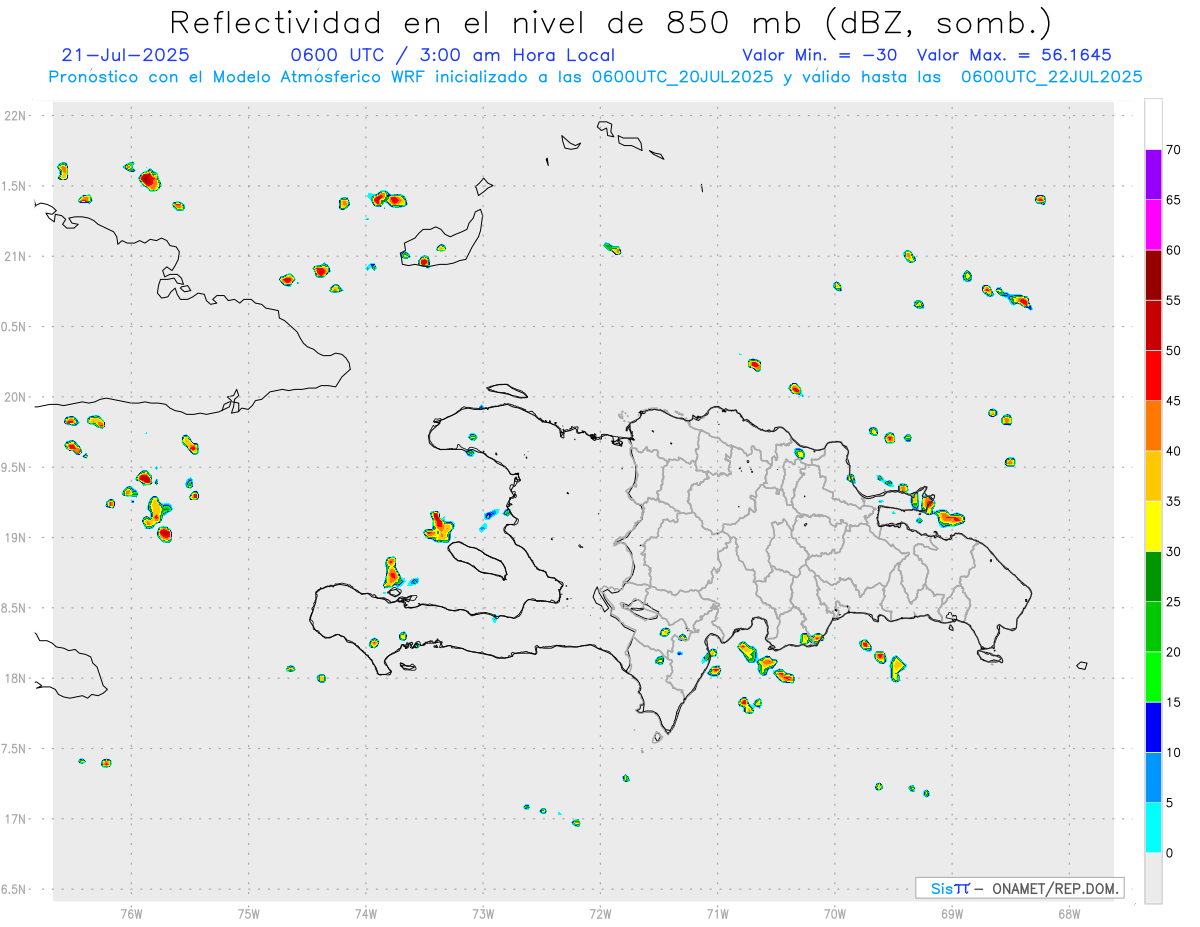1200x927 pixels.
Task: Click the '73W' longitude label
Action: [483, 912]
